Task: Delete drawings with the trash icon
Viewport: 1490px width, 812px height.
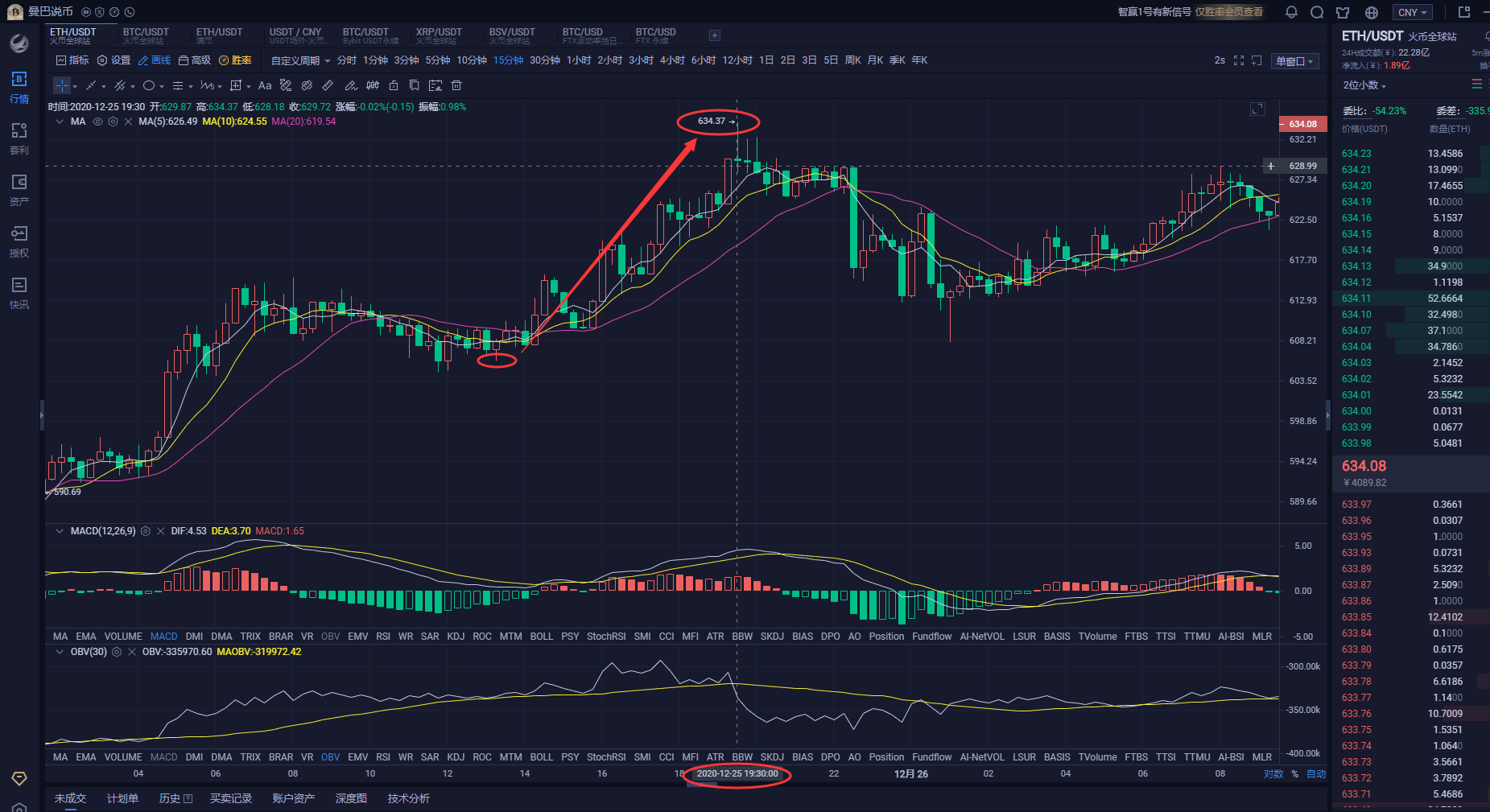Action: tap(456, 85)
